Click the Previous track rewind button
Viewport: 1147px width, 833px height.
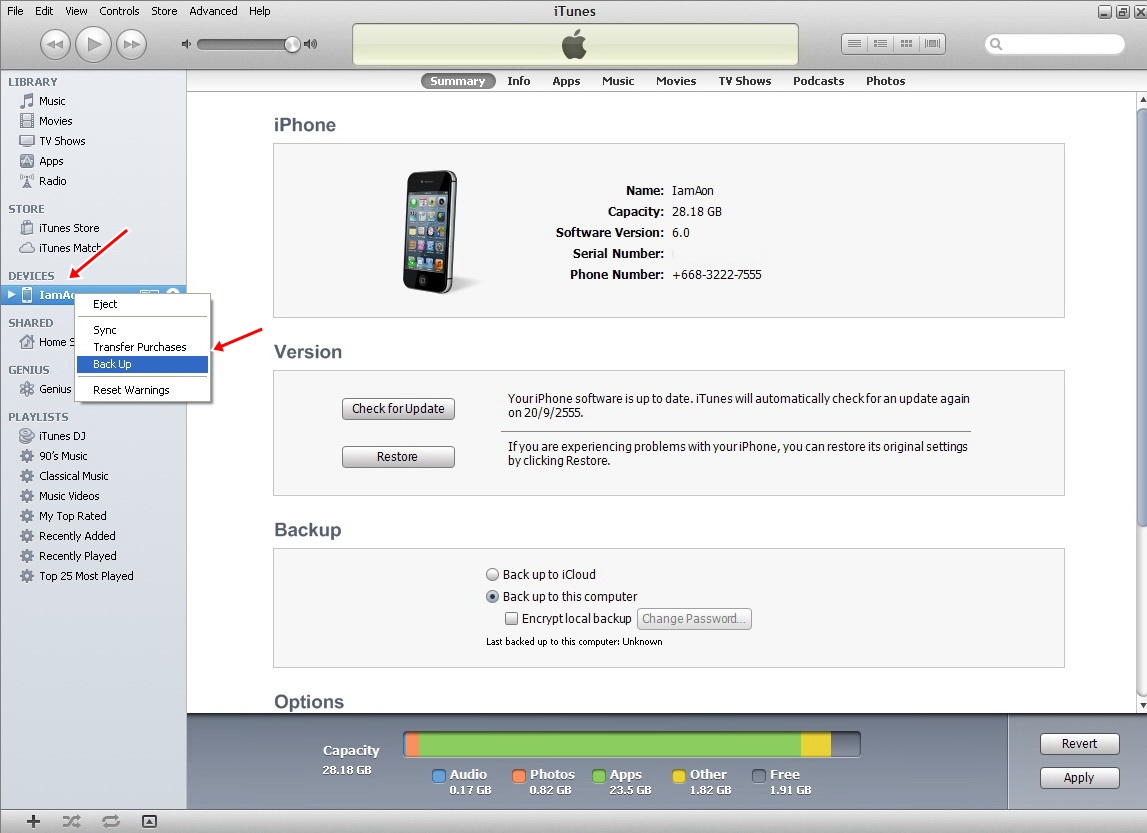click(56, 44)
